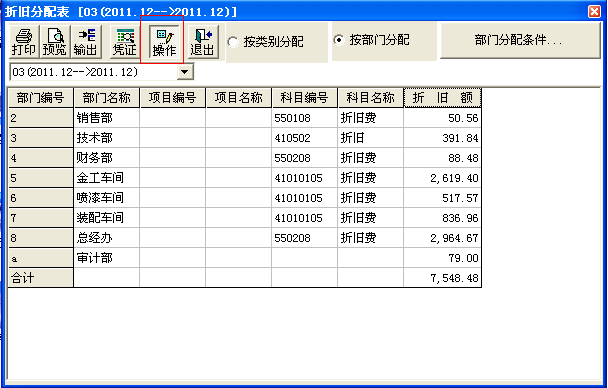
Task: Click depreciation amount 2,619.40
Action: (442, 178)
